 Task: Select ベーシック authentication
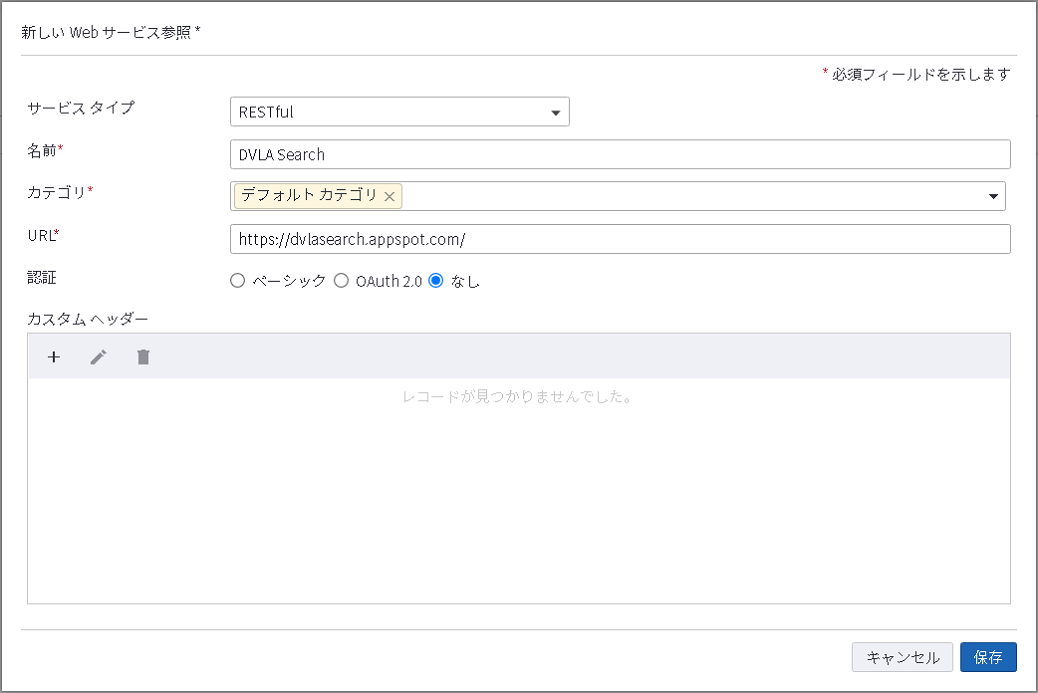pos(237,281)
